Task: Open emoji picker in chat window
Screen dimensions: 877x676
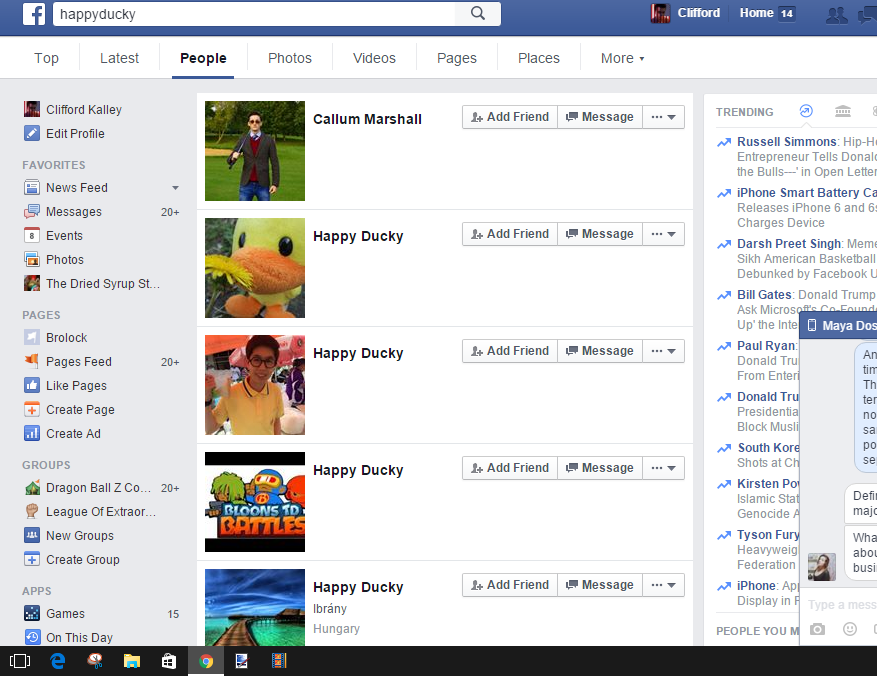Action: tap(850, 629)
